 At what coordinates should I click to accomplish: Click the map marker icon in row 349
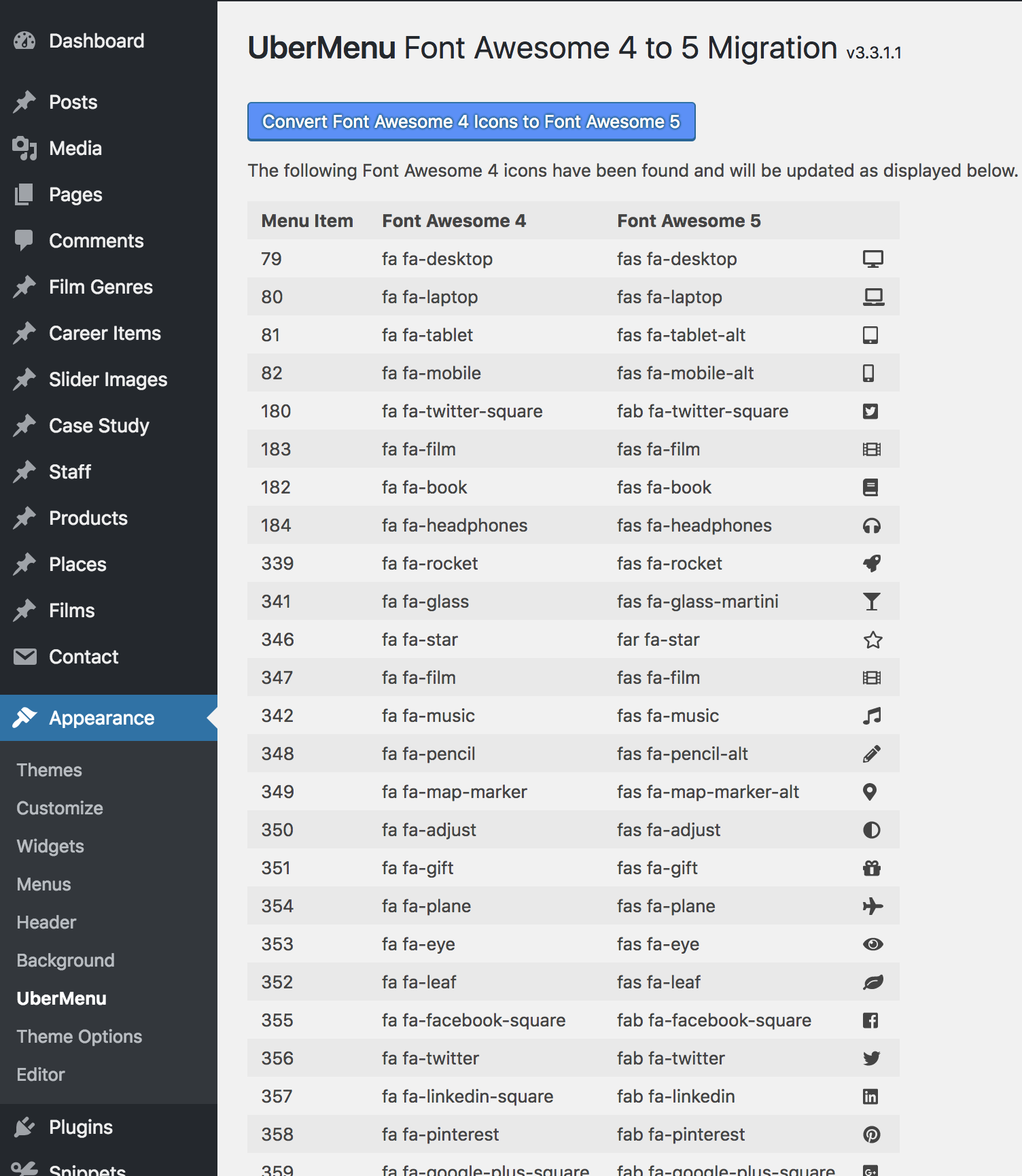coord(869,792)
